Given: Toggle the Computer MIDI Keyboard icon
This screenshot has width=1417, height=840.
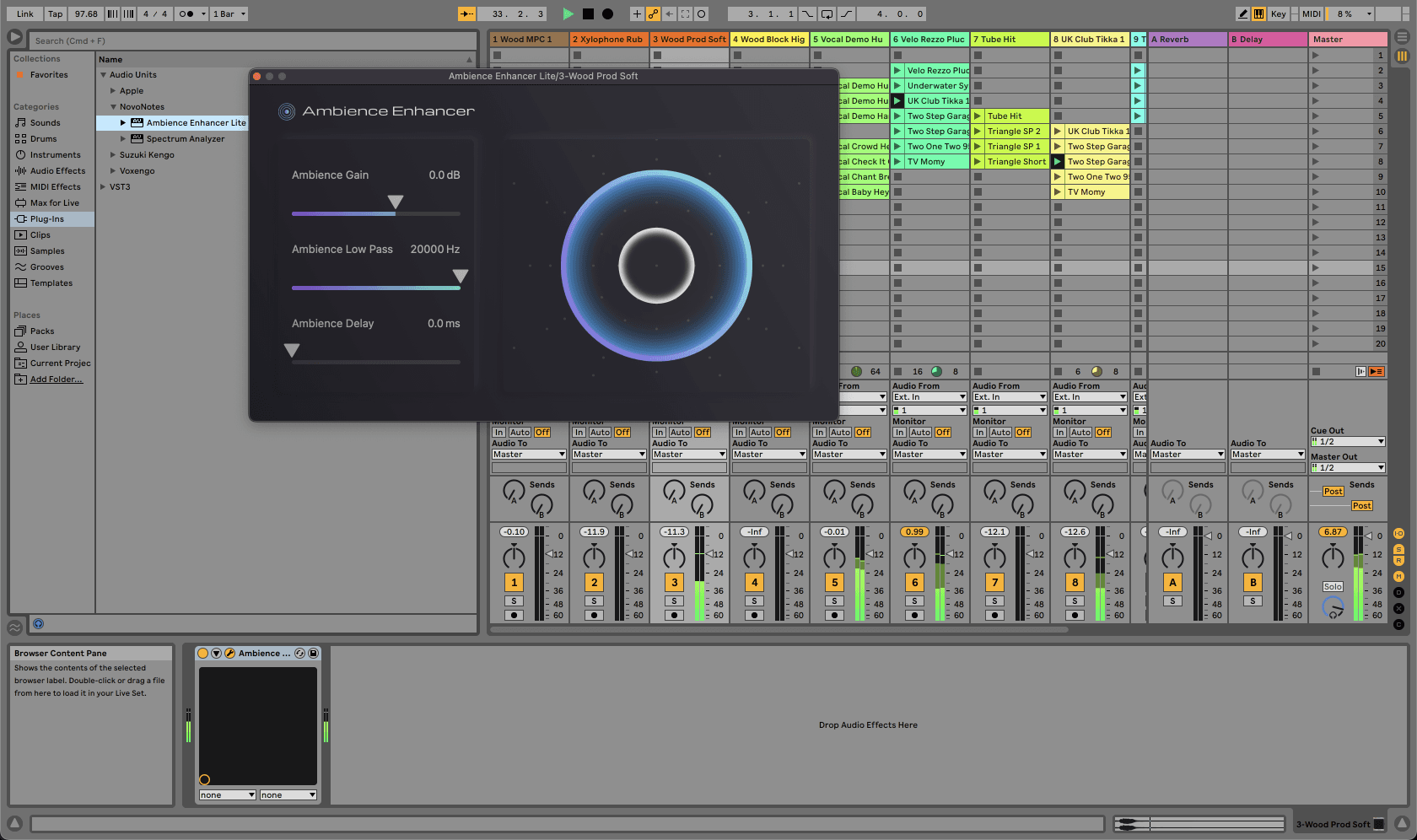Looking at the screenshot, I should coord(1258,13).
